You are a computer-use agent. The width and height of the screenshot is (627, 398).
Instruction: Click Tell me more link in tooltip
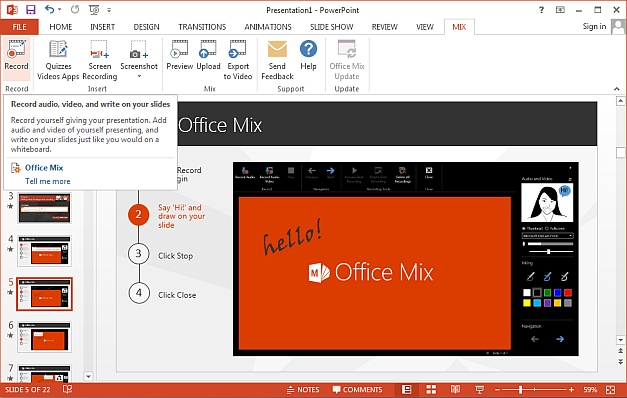[48, 181]
